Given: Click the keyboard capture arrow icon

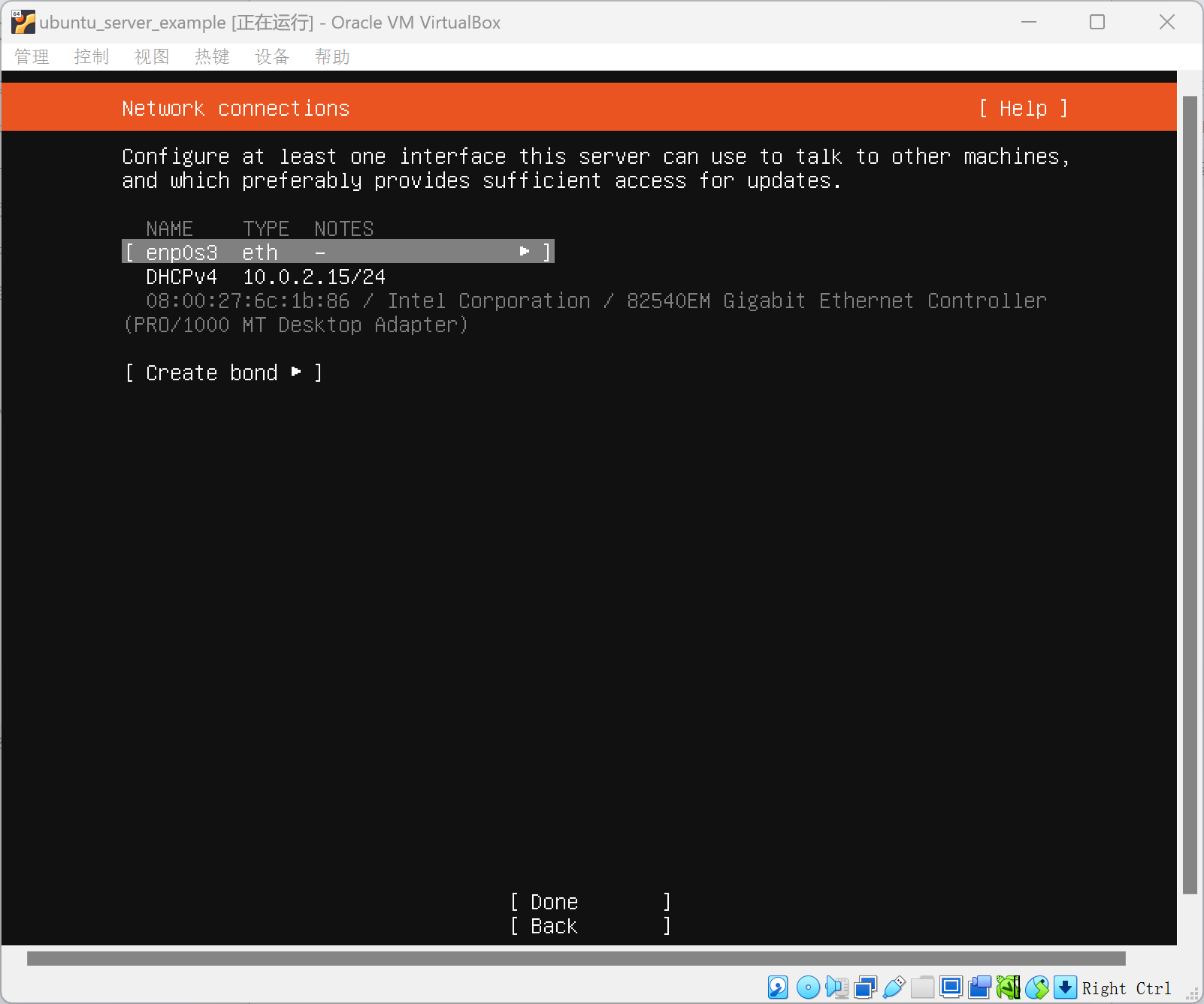Looking at the screenshot, I should 1065,987.
